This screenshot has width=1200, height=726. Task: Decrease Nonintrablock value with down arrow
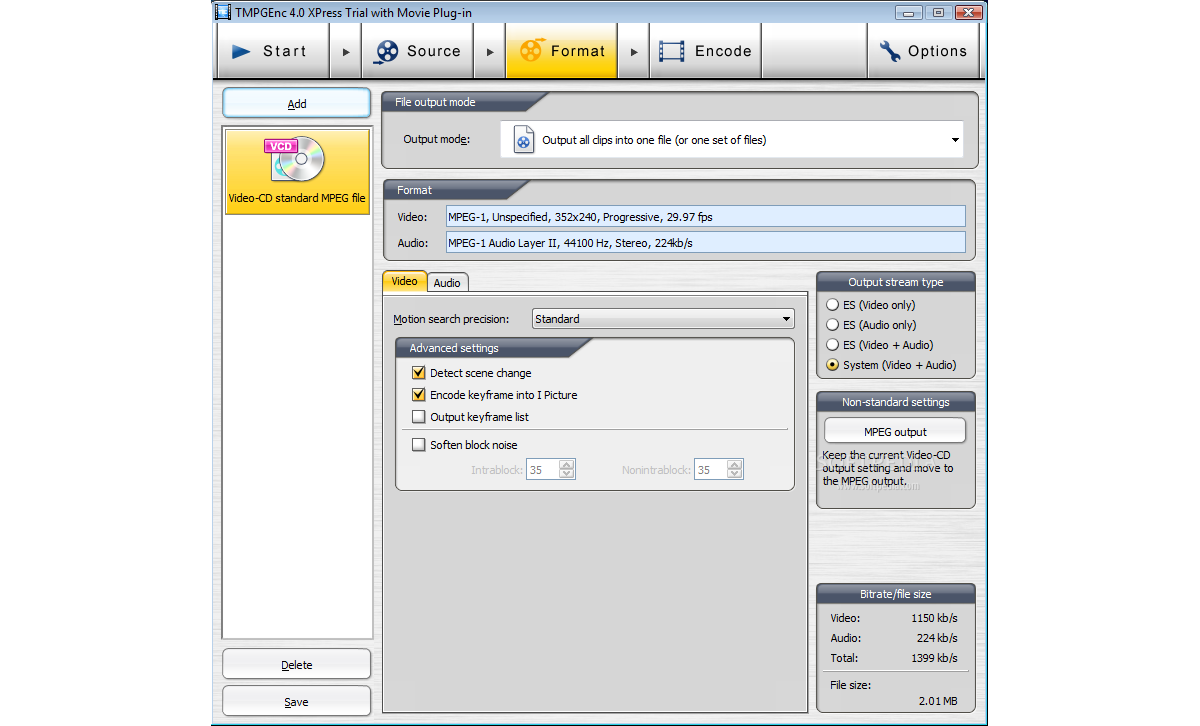pos(735,474)
